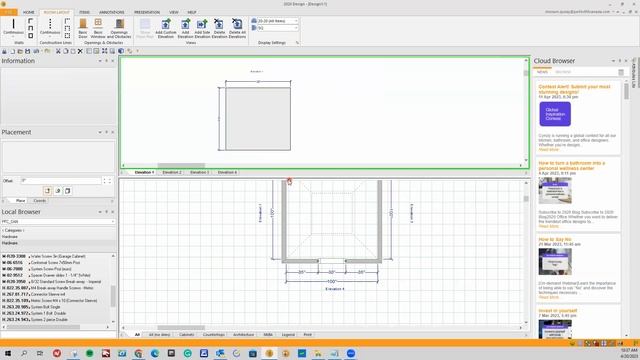Switch to the Countertops view tab
Image resolution: width=640 pixels, height=360 pixels.
coord(213,335)
